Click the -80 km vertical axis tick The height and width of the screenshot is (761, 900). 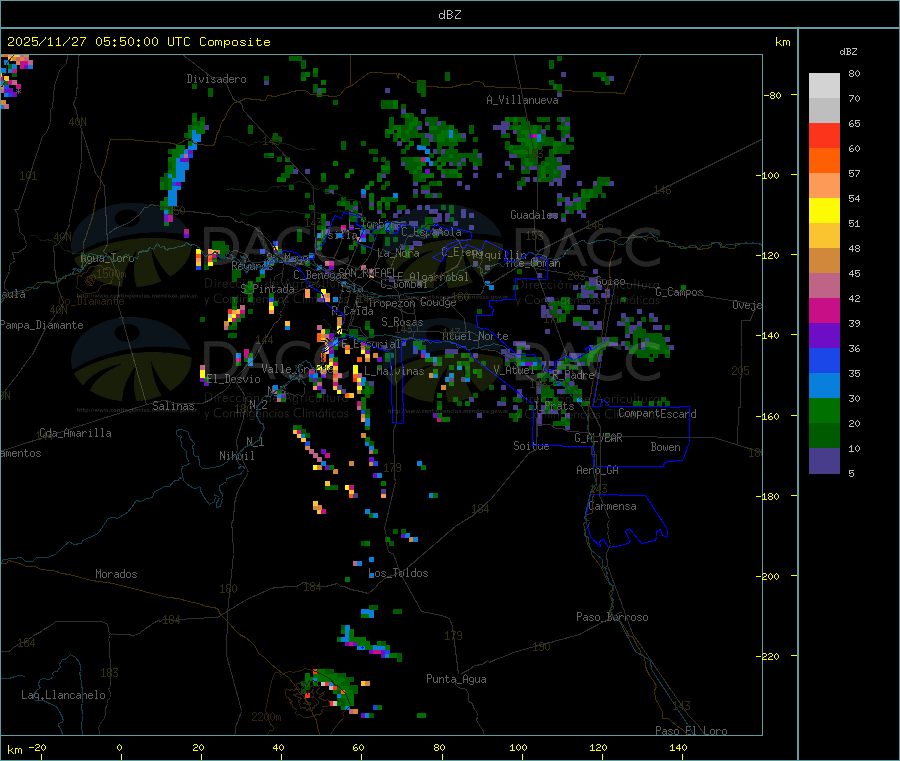pyautogui.click(x=773, y=95)
